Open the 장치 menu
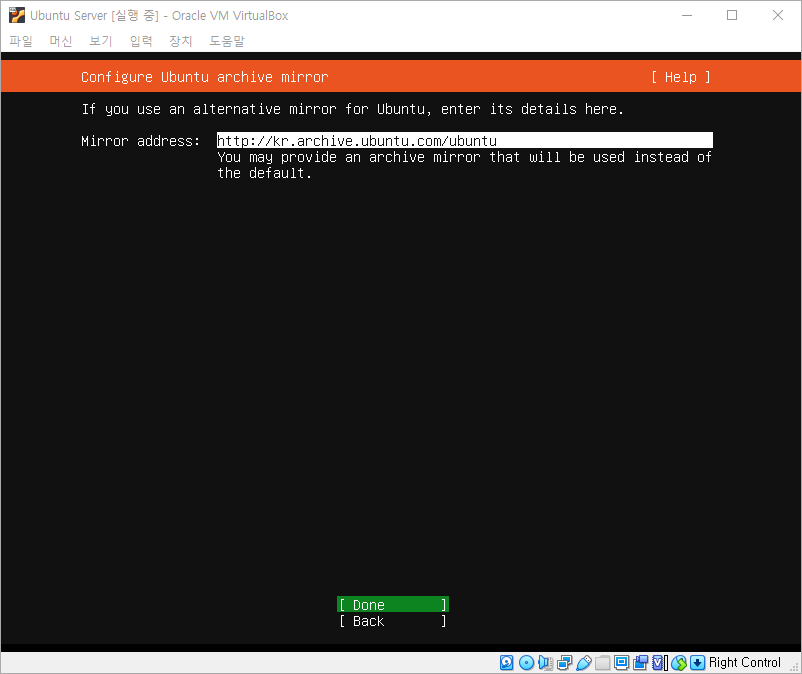The width and height of the screenshot is (802, 674). (181, 41)
